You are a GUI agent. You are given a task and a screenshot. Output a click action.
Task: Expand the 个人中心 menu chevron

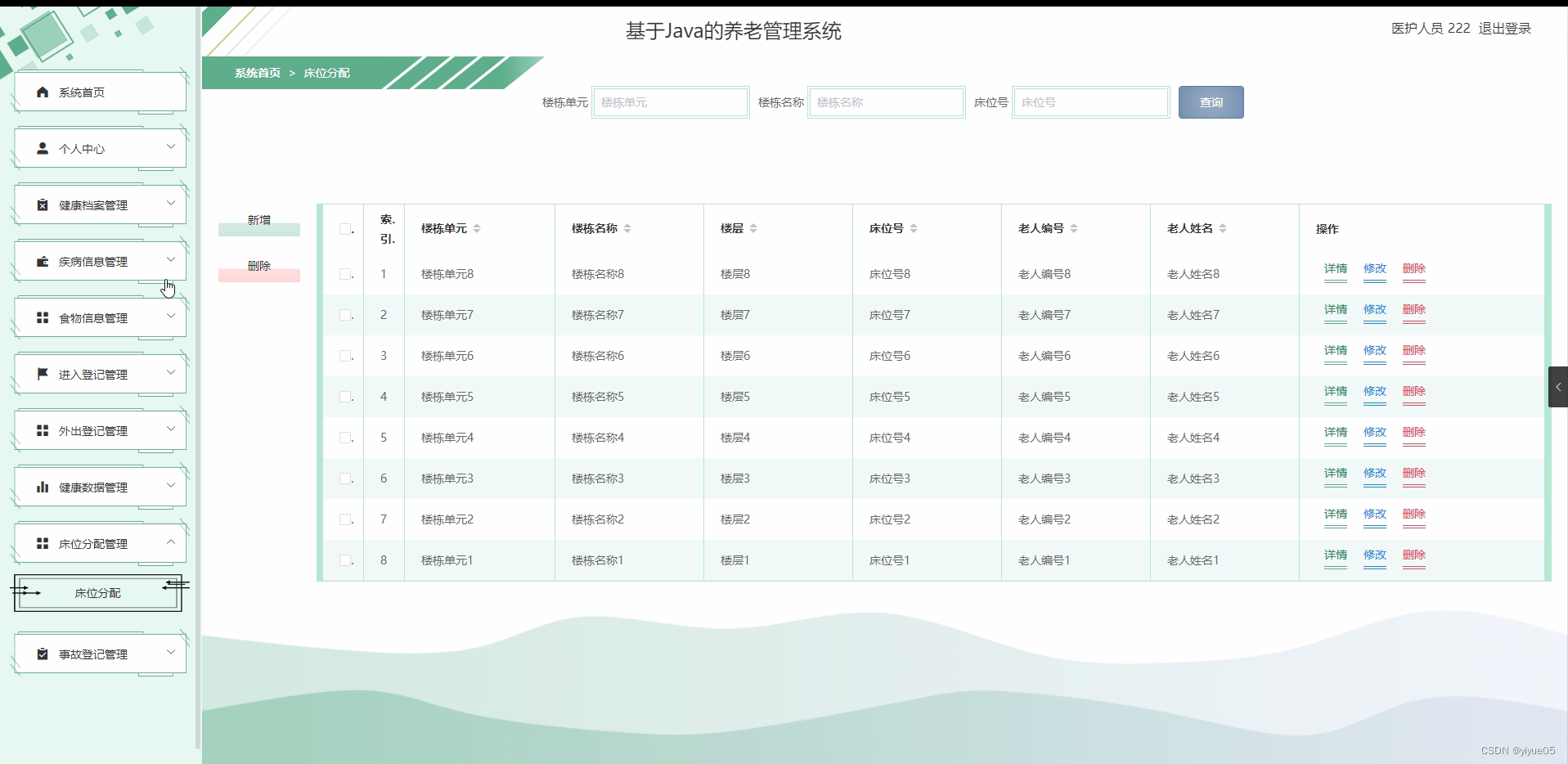pos(171,147)
